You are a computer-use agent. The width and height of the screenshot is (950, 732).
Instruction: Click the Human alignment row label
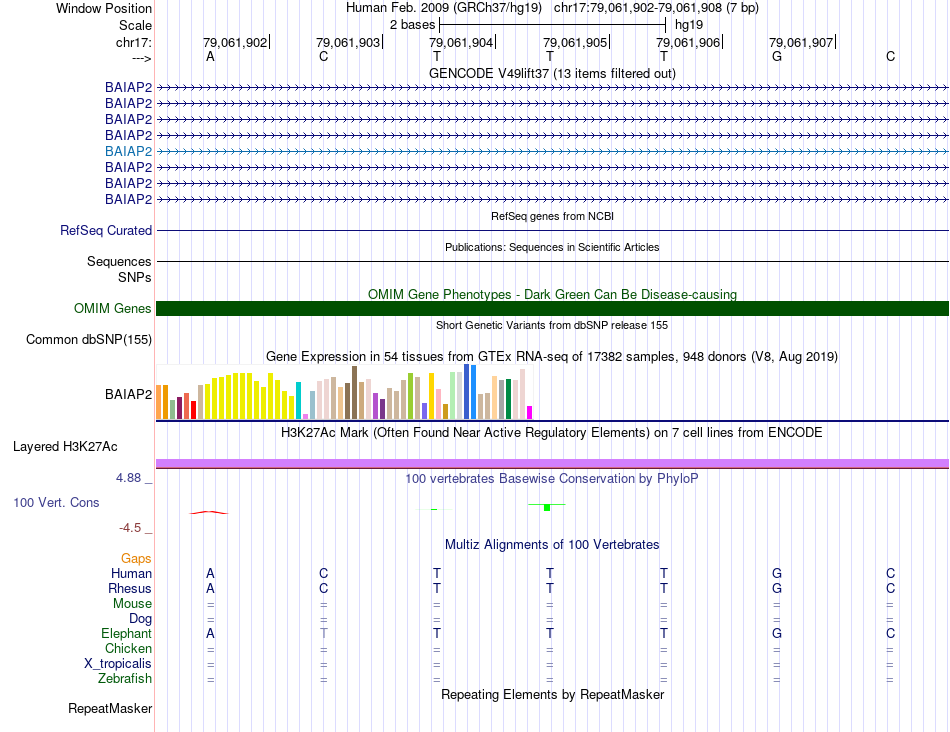coord(131,573)
